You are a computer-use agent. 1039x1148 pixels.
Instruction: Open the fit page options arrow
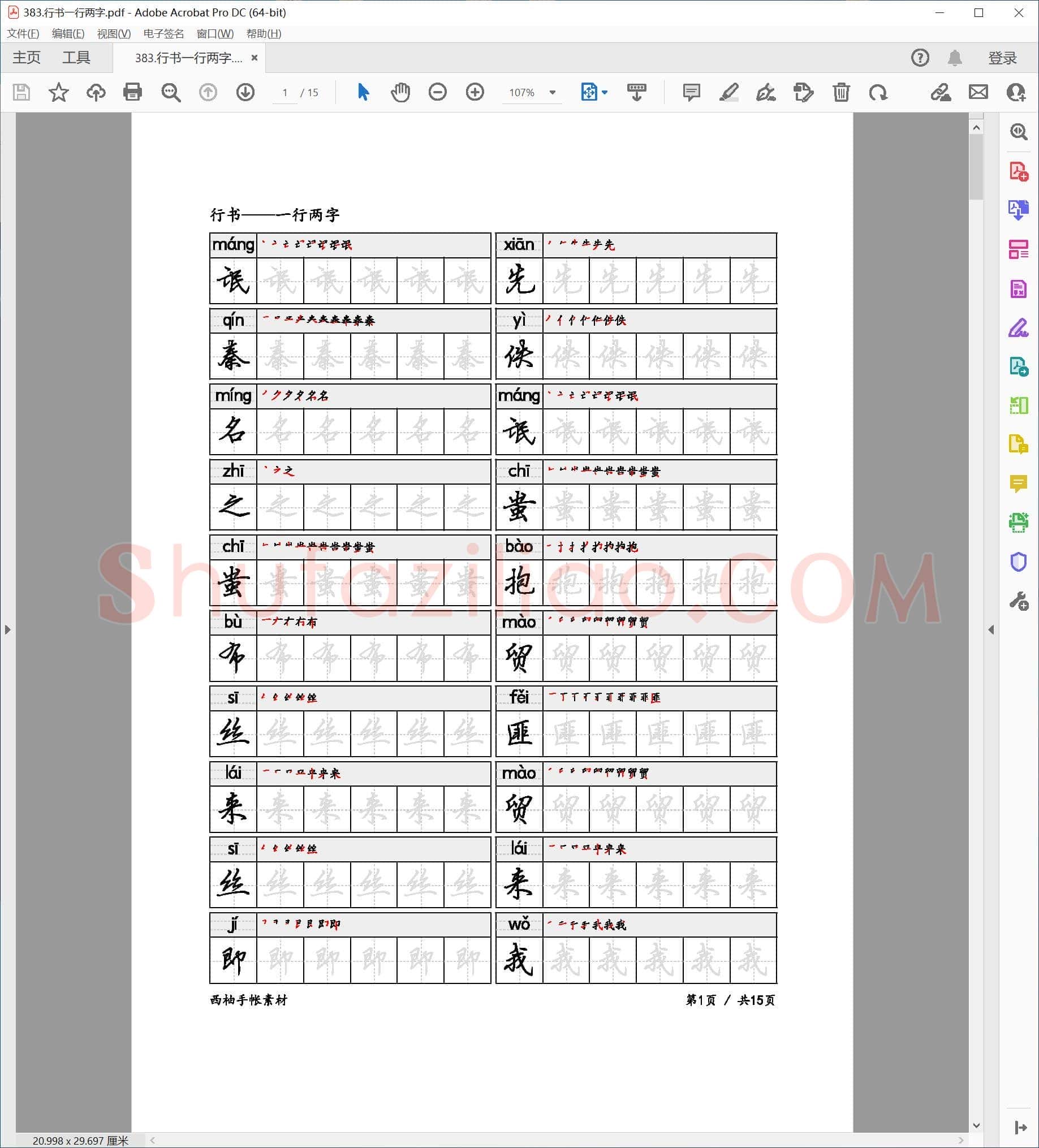pyautogui.click(x=605, y=93)
